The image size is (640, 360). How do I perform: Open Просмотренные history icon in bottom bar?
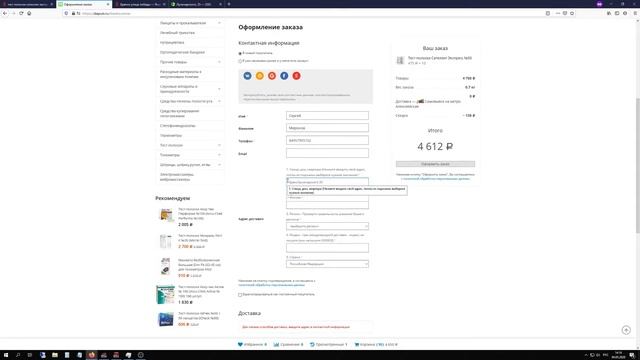312,344
